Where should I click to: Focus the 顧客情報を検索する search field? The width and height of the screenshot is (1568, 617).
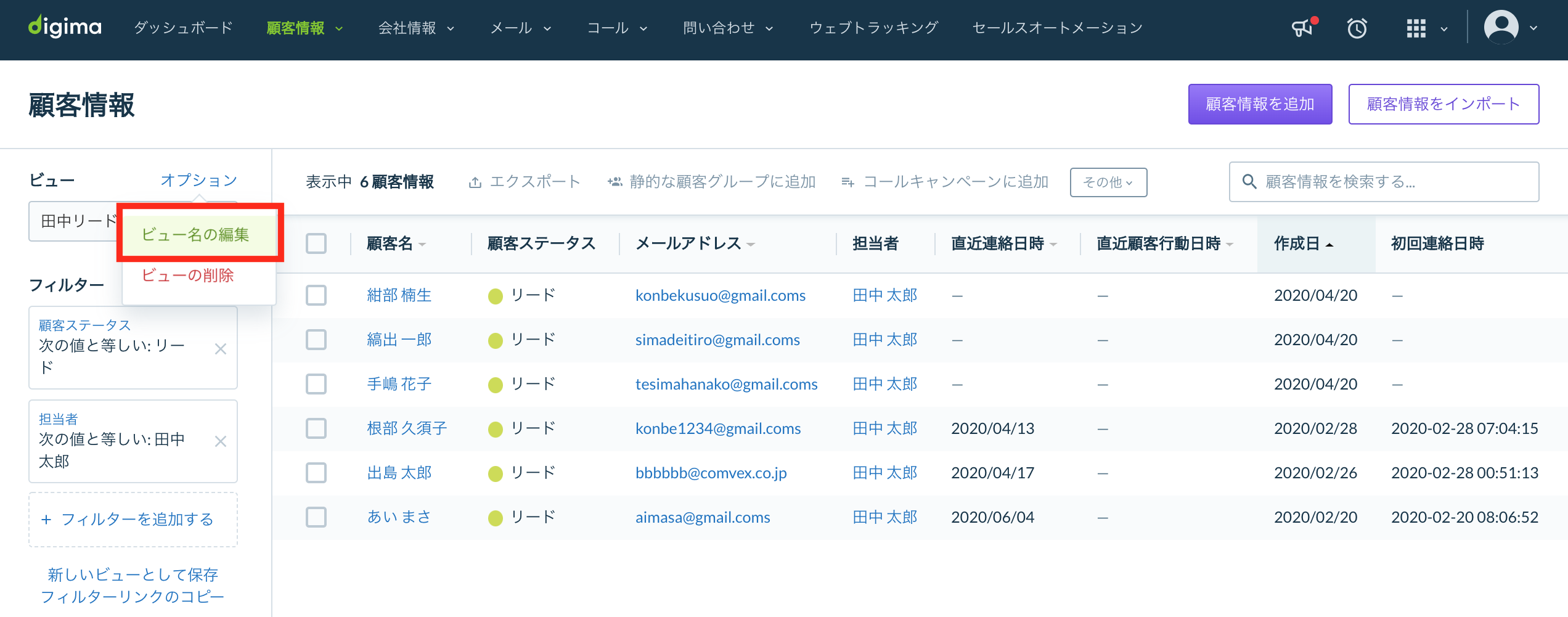(1384, 182)
